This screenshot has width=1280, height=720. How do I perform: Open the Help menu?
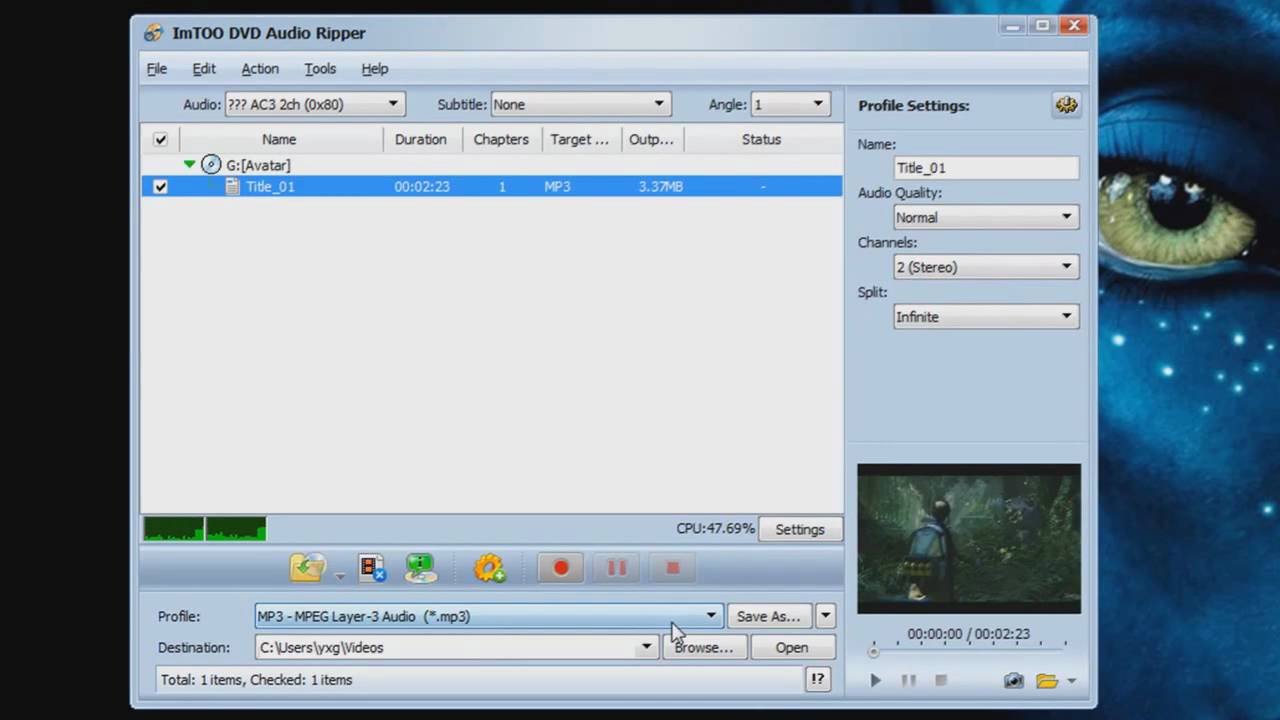(x=375, y=69)
